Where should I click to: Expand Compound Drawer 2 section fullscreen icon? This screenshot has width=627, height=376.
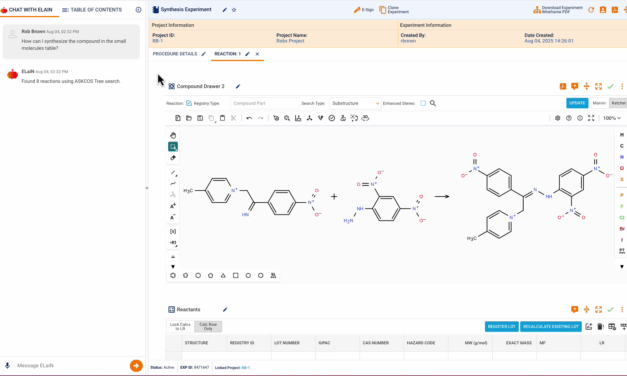tap(598, 86)
